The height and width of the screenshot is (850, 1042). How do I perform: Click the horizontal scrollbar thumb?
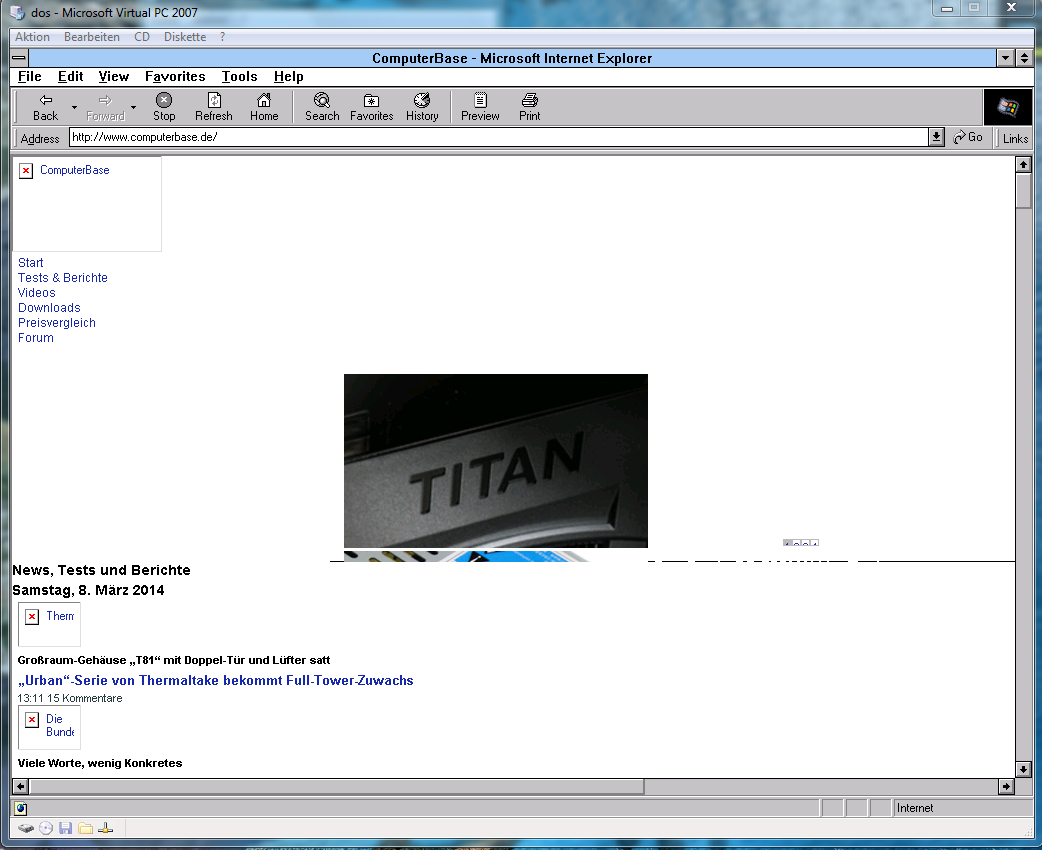(x=336, y=787)
